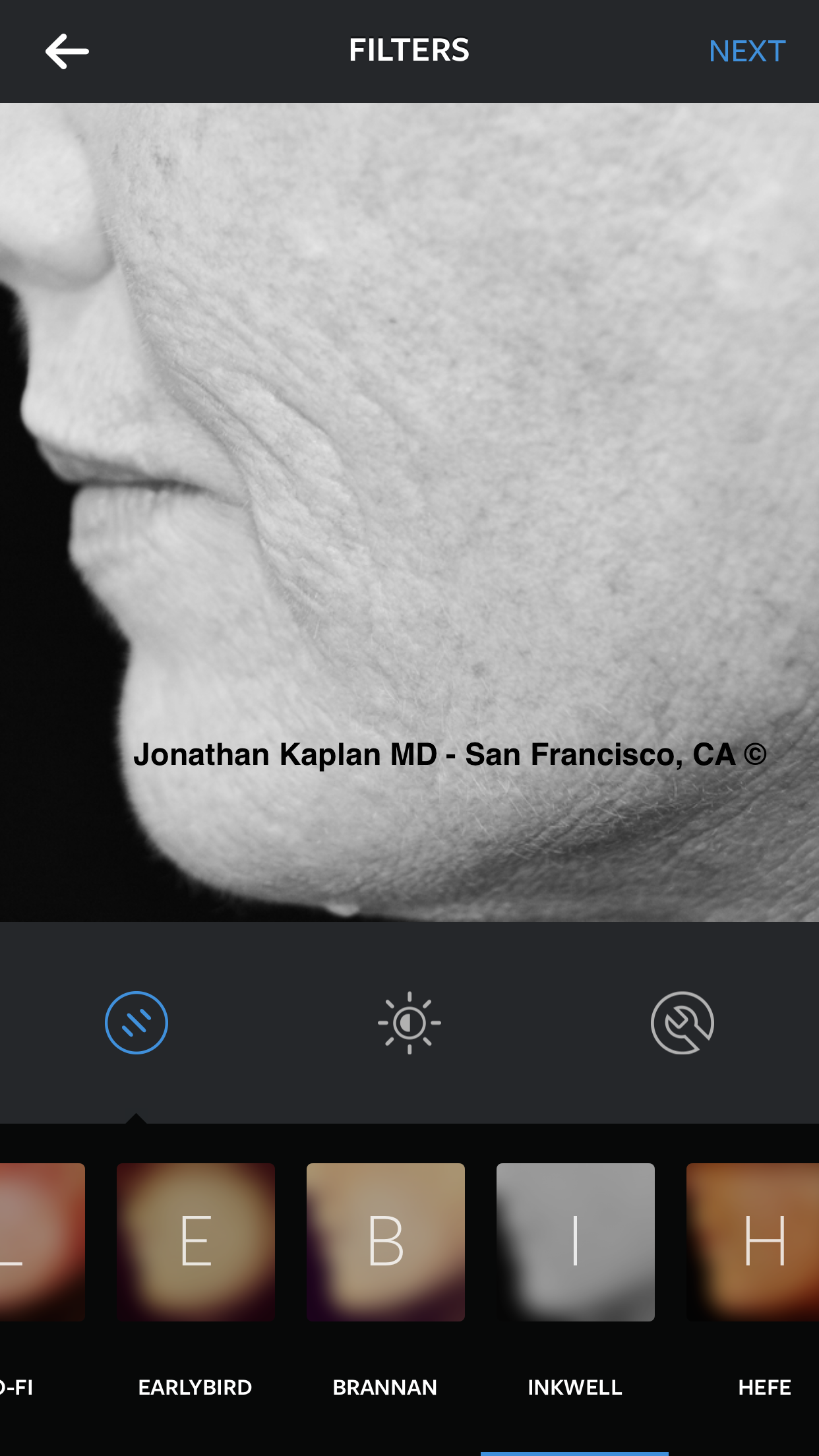Select the filters tool icon
The image size is (819, 1456).
[136, 1023]
